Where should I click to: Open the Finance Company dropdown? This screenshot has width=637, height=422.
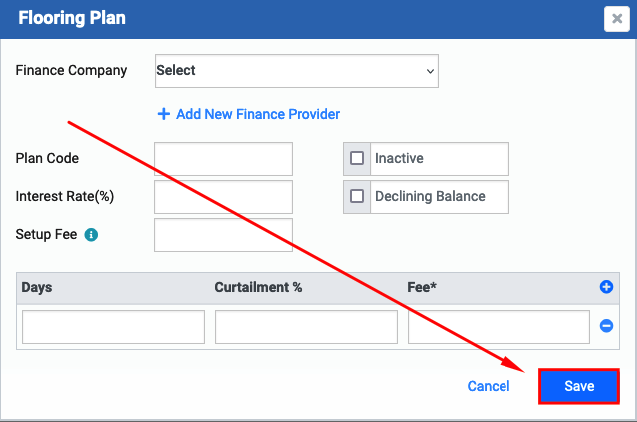coord(297,71)
